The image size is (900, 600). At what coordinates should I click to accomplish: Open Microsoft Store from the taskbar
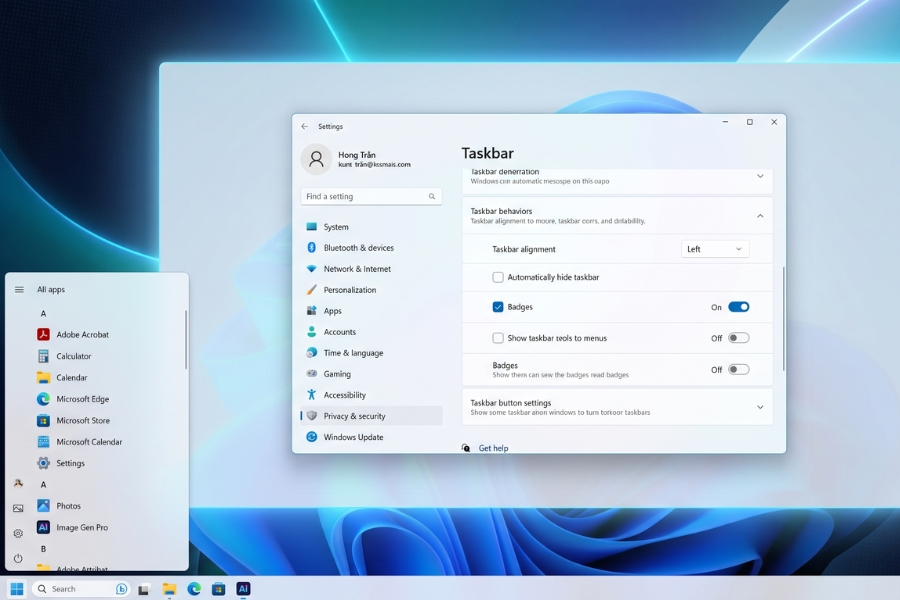pyautogui.click(x=218, y=589)
